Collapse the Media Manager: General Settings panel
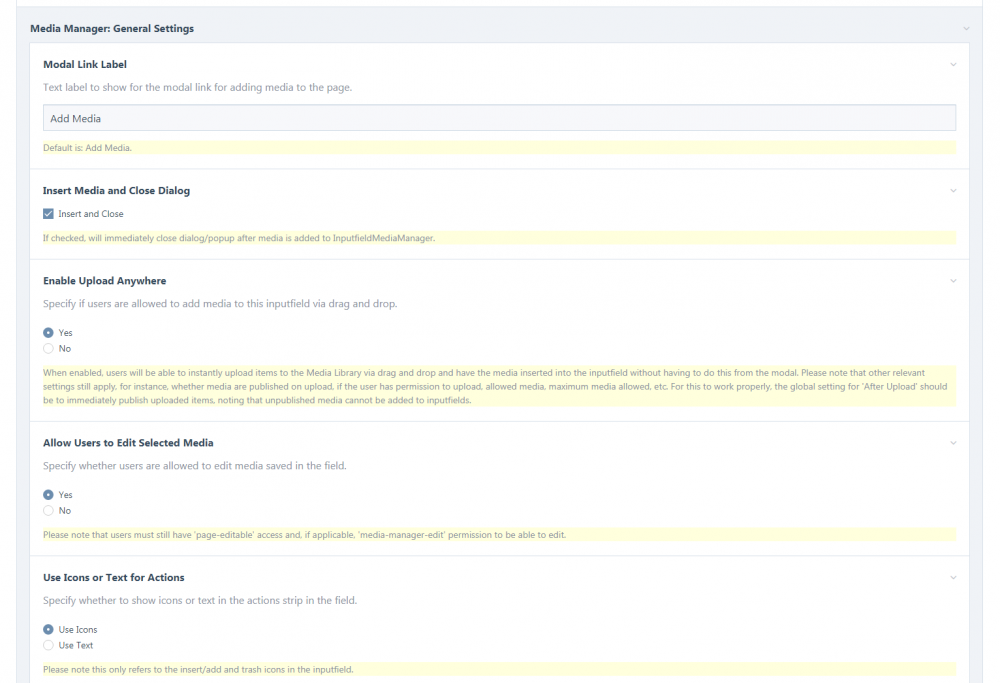This screenshot has width=1000, height=683. point(964,29)
